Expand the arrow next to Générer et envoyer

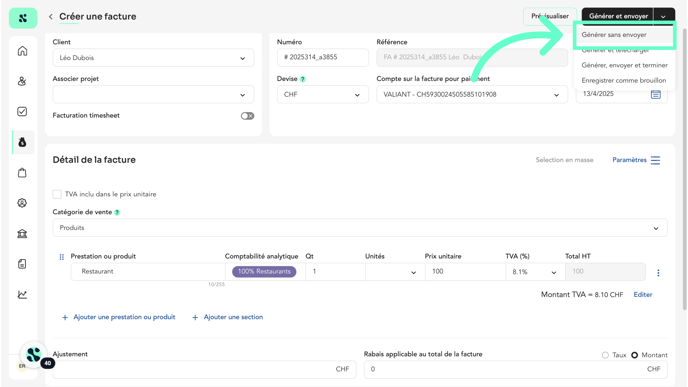point(663,17)
